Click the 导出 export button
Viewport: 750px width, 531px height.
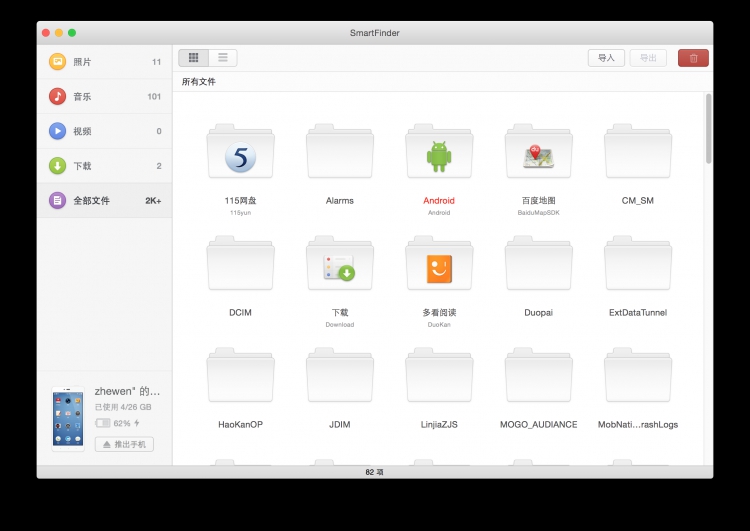tap(648, 58)
